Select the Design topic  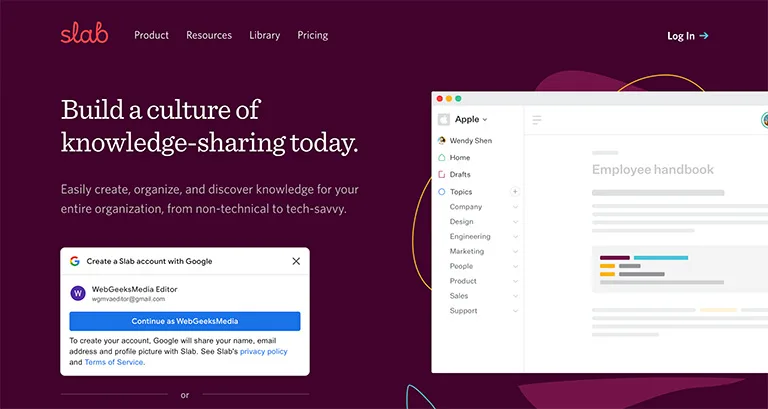click(x=461, y=221)
